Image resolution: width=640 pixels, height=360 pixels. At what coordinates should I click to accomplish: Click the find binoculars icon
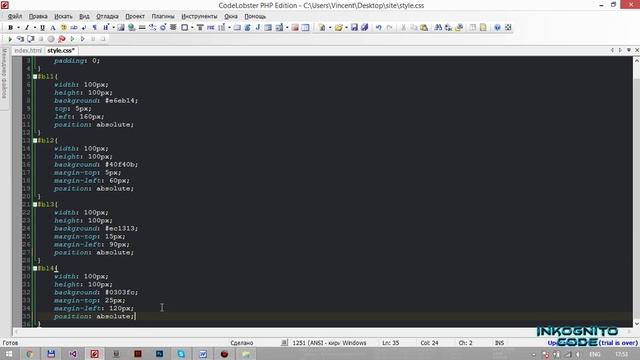[x=438, y=28]
